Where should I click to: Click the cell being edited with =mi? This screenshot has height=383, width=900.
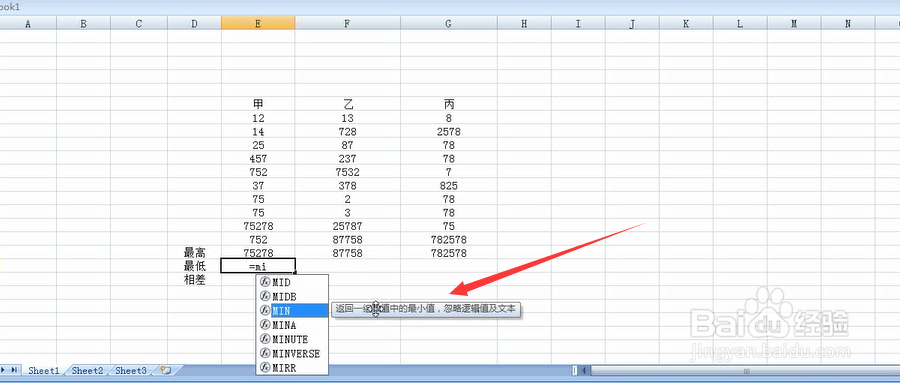click(258, 266)
